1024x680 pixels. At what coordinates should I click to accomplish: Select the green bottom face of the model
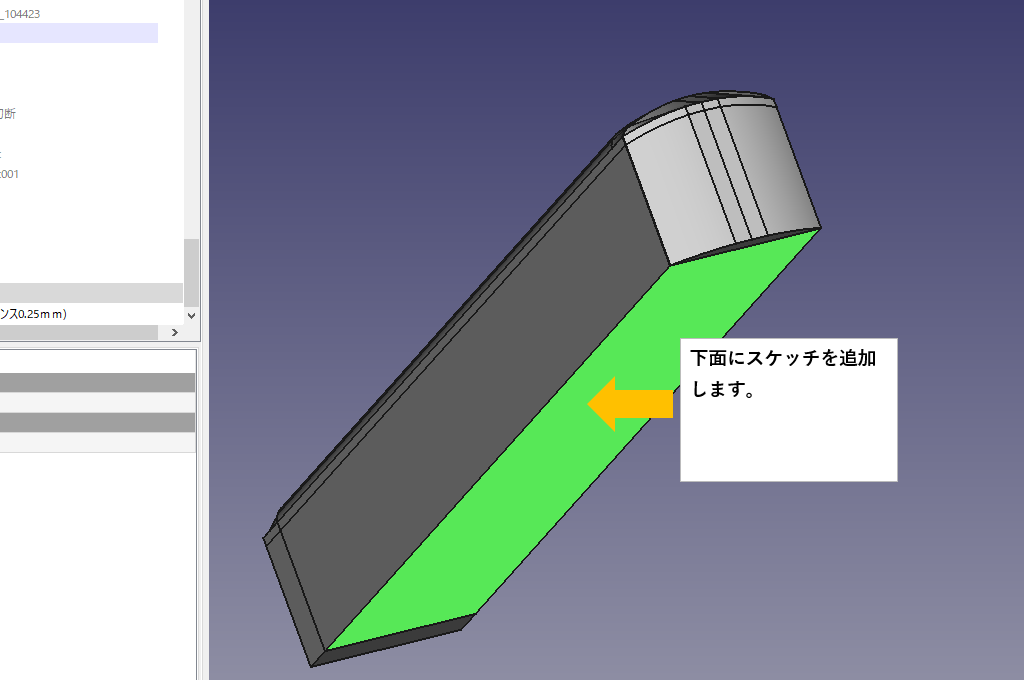520,480
